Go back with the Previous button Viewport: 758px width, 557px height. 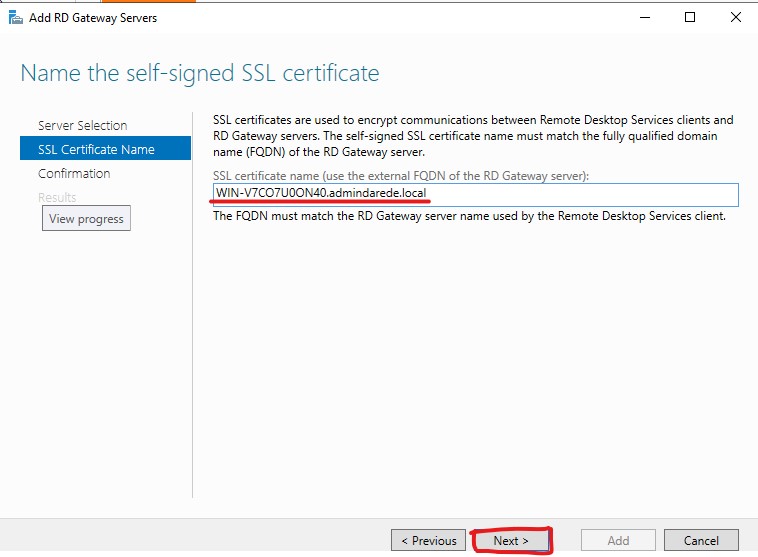[428, 540]
